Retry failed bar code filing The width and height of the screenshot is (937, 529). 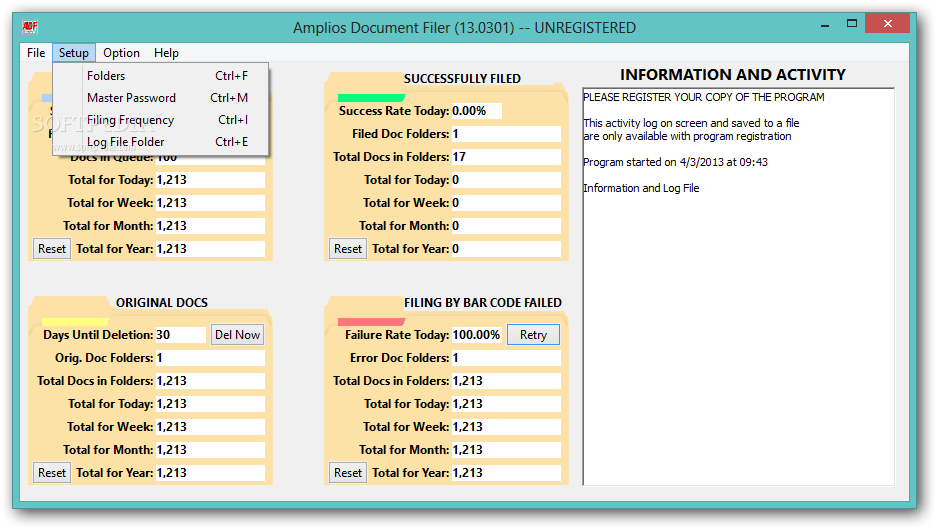(x=533, y=335)
